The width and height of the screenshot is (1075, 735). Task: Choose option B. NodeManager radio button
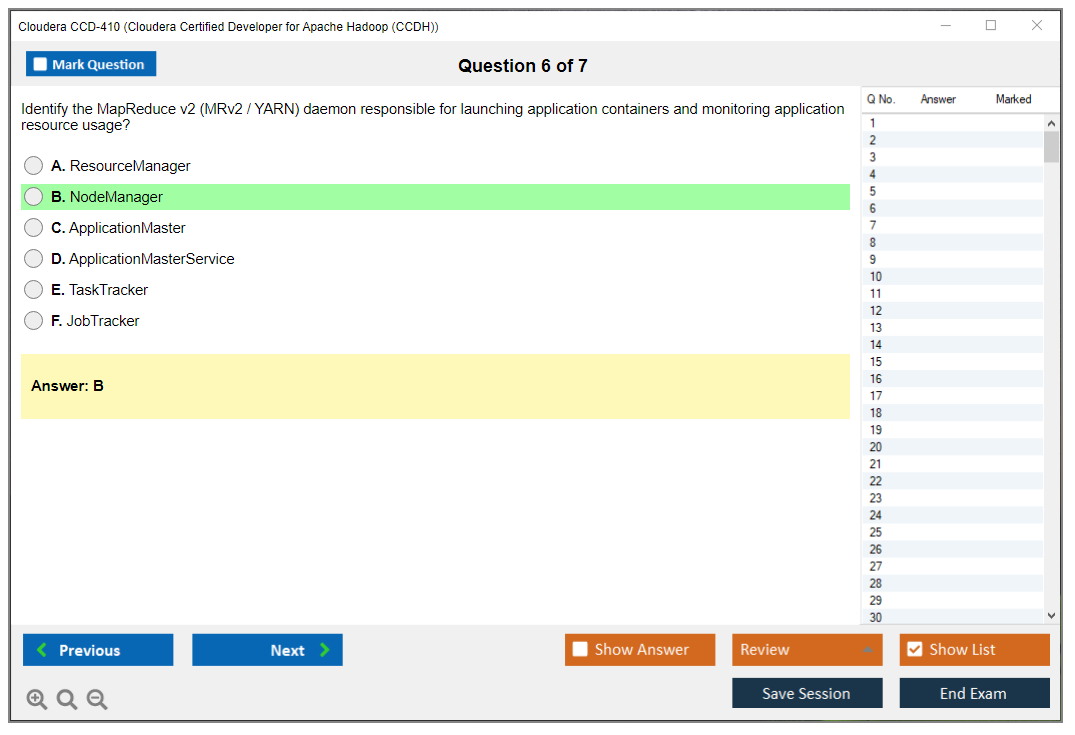click(34, 197)
